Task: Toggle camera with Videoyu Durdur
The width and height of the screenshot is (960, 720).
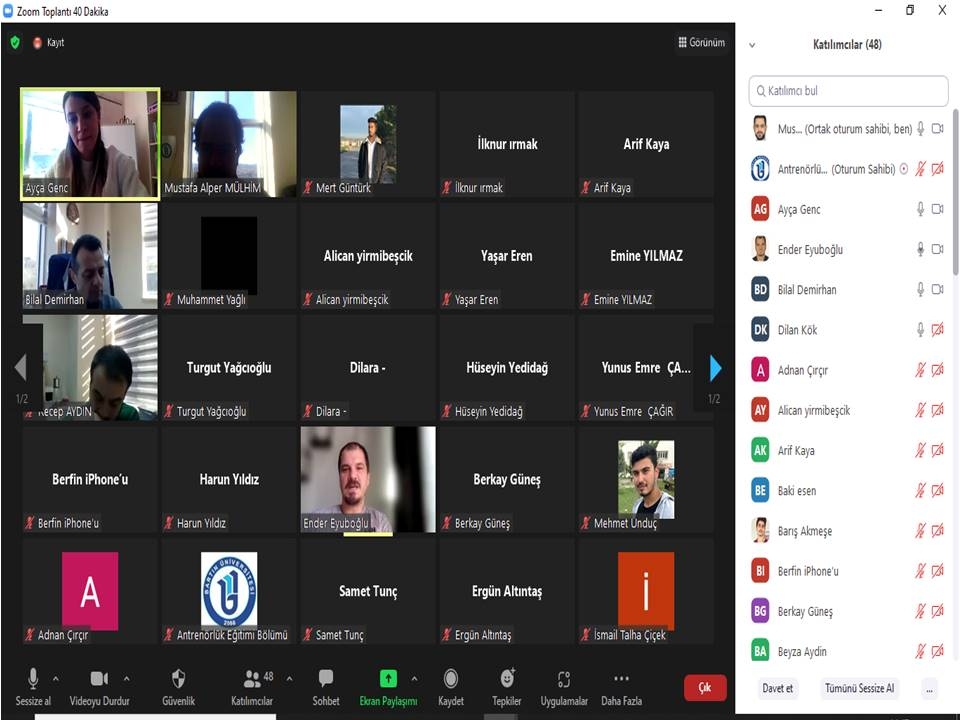Action: point(99,679)
